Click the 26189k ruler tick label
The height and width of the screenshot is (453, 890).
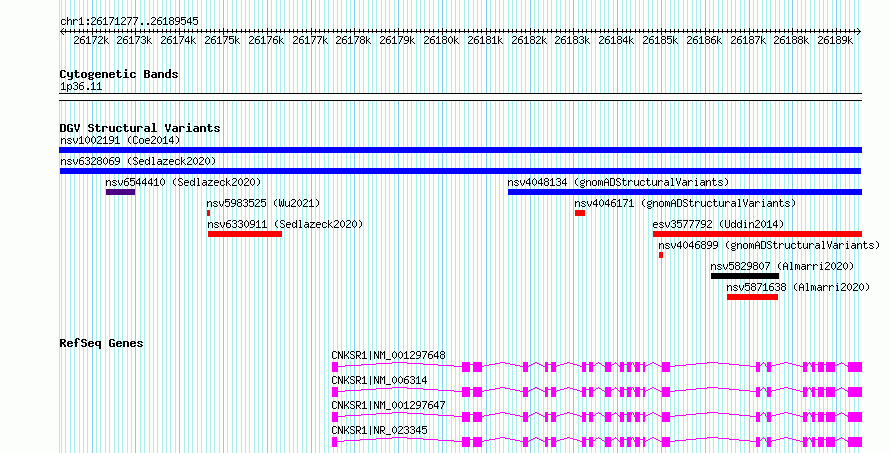[x=835, y=40]
